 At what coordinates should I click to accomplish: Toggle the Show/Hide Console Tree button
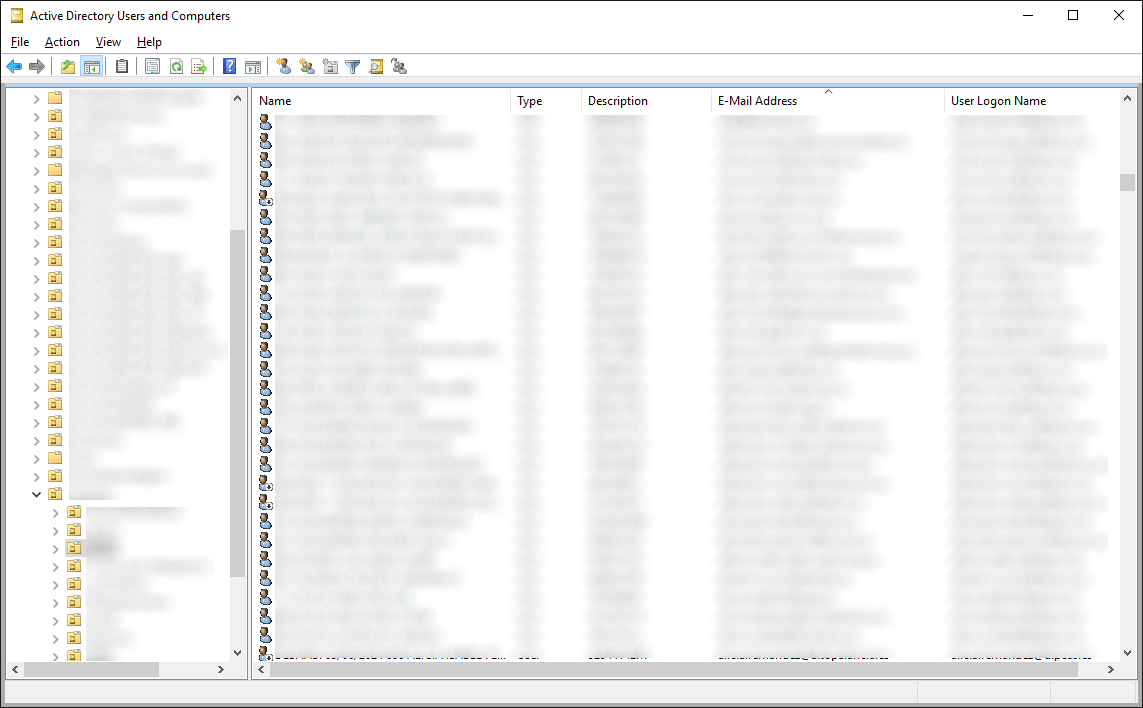point(91,67)
